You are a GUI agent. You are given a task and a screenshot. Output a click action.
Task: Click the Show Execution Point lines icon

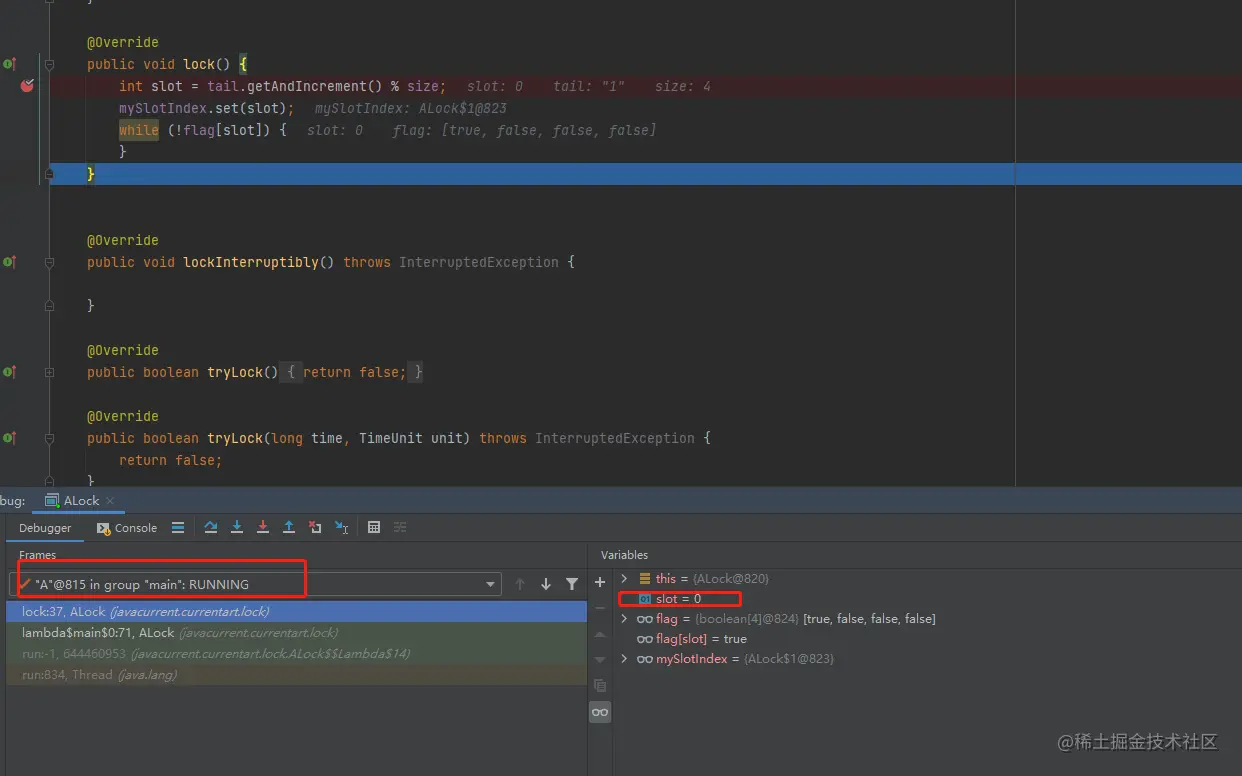pos(178,527)
